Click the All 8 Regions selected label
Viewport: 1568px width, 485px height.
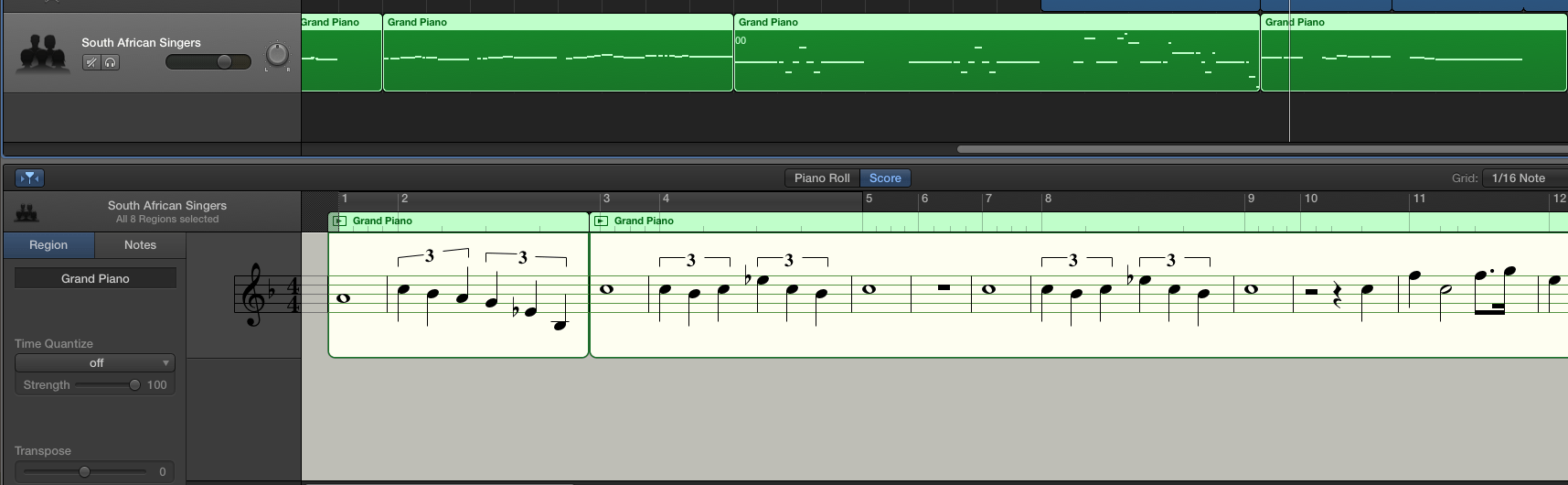tap(167, 220)
